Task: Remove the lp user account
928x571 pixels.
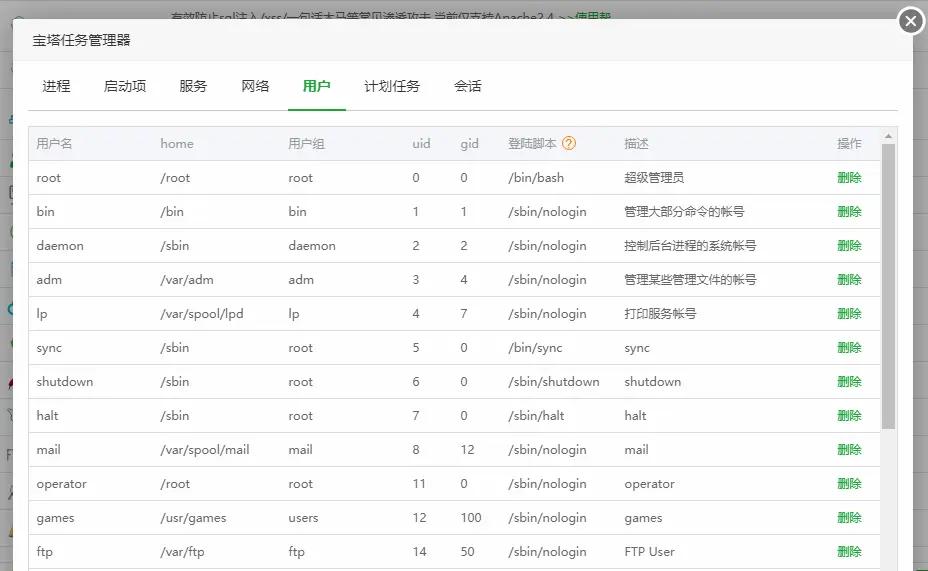Action: click(849, 314)
